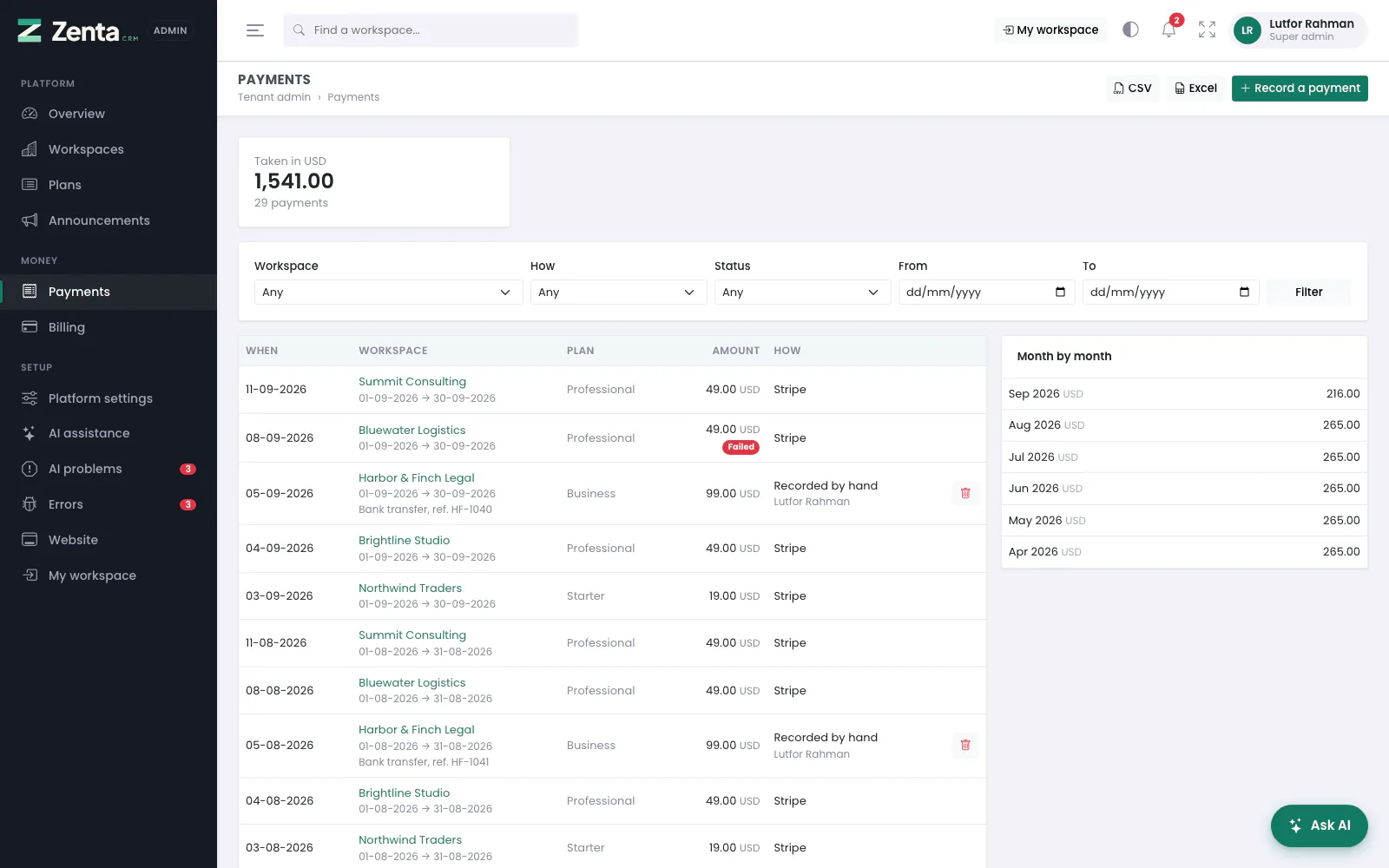Open notifications bell icon
This screenshot has width=1389, height=868.
pos(1168,30)
